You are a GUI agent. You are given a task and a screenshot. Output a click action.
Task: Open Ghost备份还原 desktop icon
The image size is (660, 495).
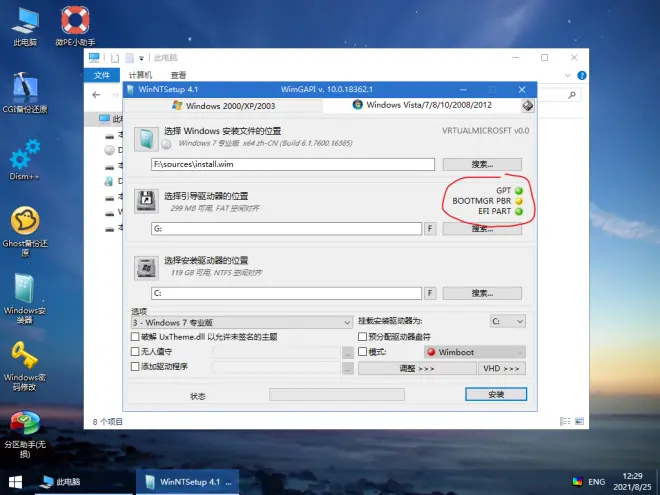(25, 231)
